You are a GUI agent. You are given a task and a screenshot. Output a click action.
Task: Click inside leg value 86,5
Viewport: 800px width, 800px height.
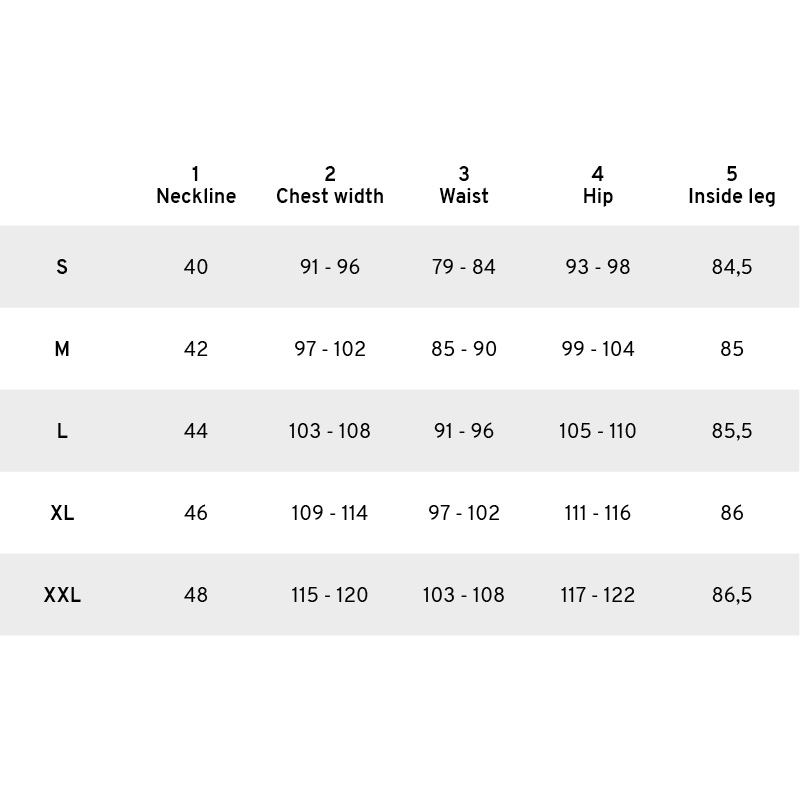point(732,595)
